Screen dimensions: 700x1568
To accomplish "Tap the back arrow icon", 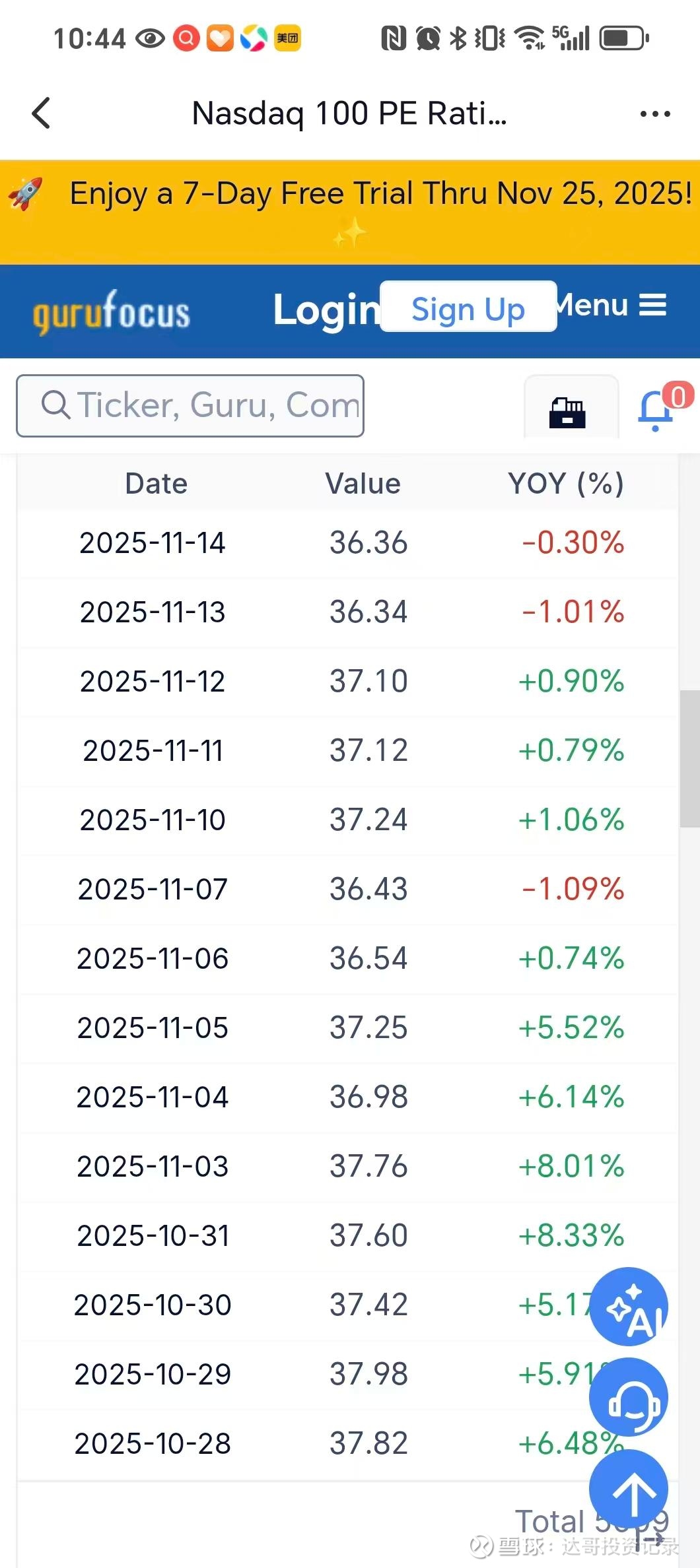I will 42,113.
